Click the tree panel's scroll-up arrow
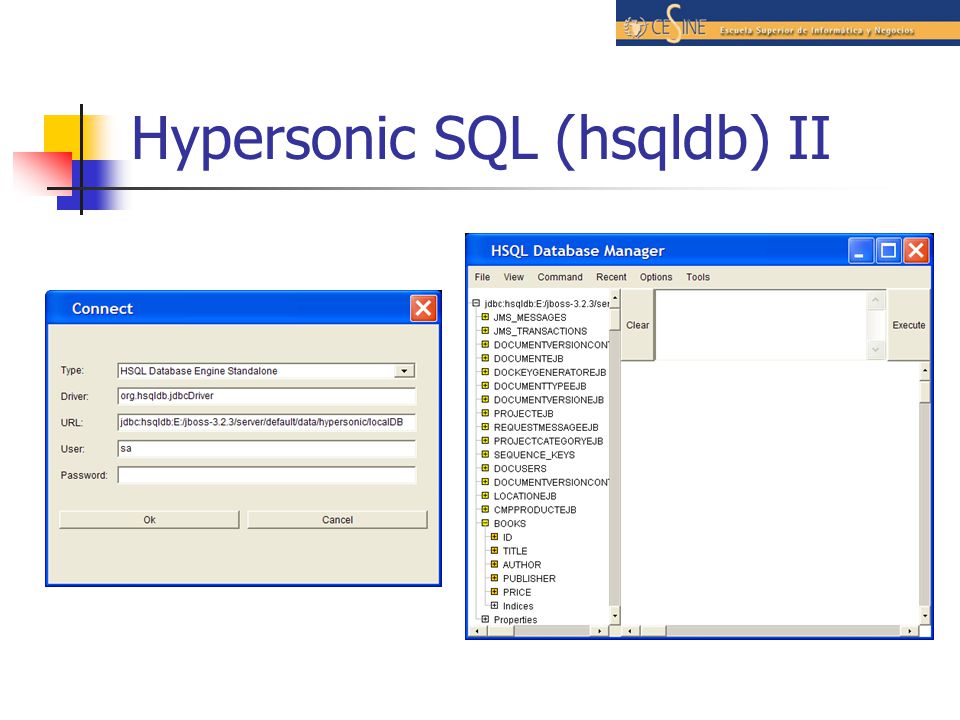 click(x=615, y=296)
